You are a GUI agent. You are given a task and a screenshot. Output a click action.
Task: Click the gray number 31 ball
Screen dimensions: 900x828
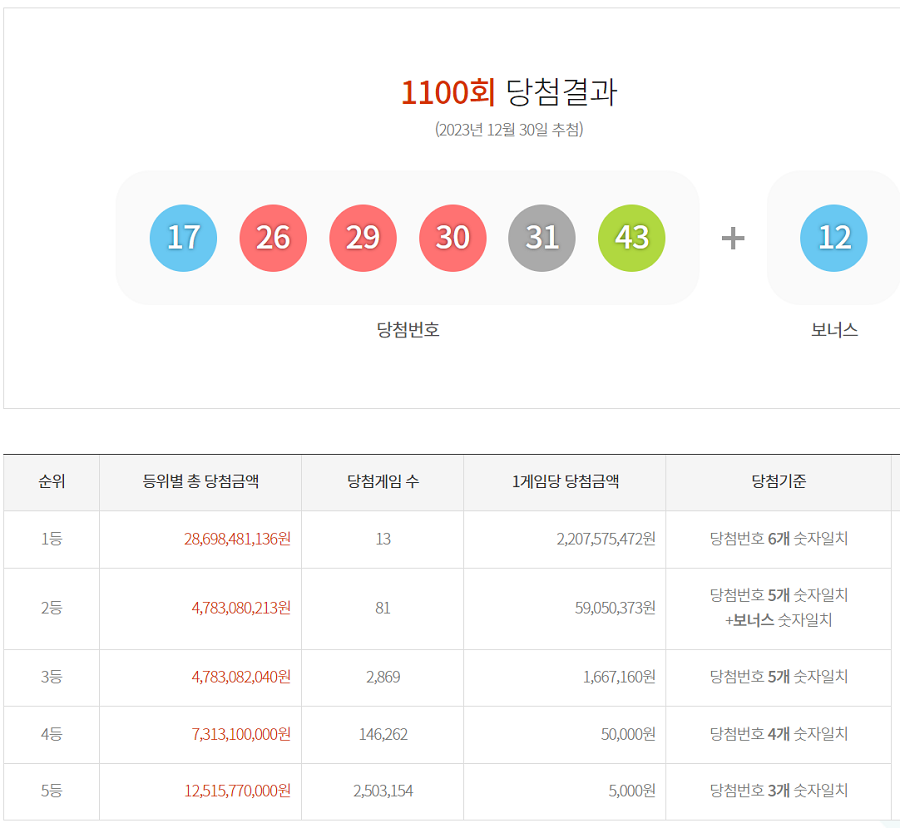(x=542, y=238)
